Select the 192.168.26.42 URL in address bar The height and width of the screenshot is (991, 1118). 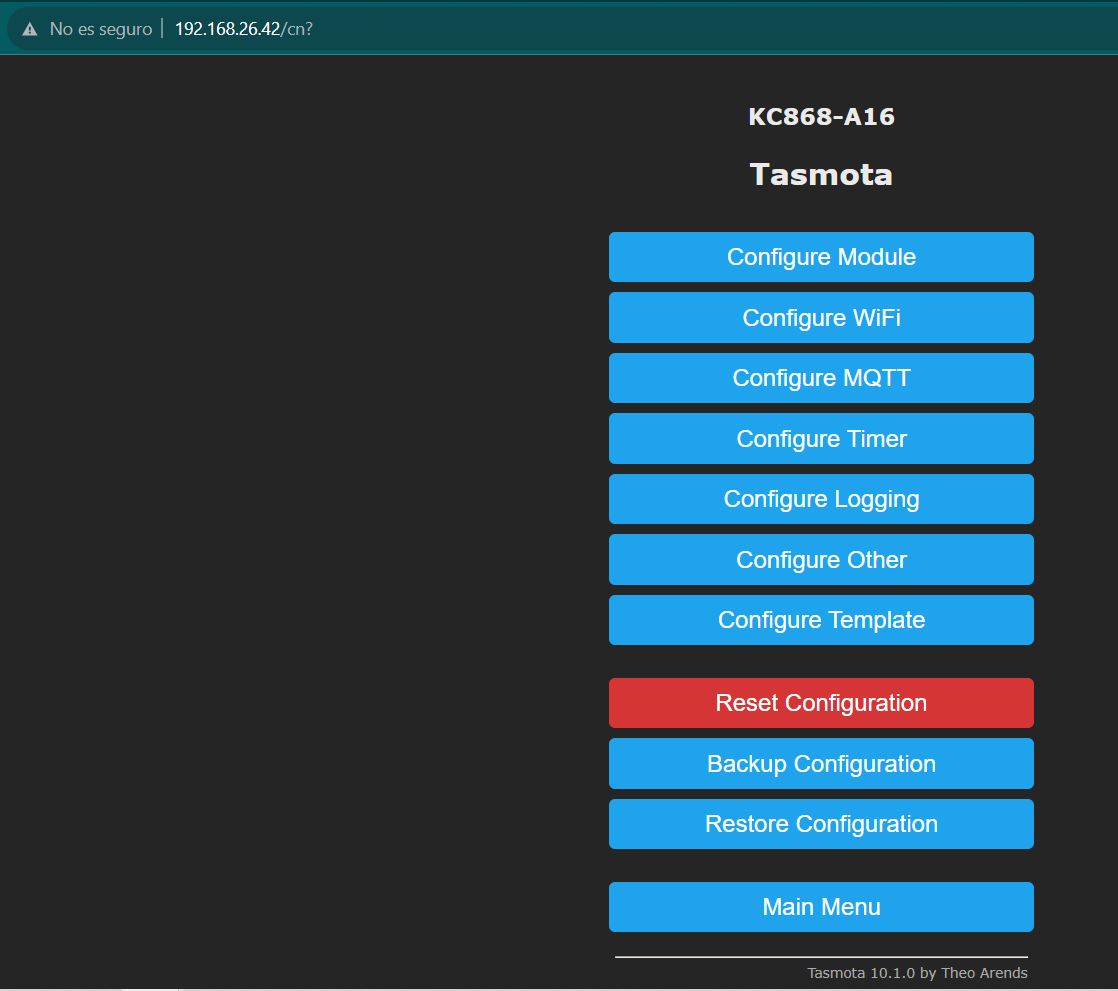click(243, 29)
